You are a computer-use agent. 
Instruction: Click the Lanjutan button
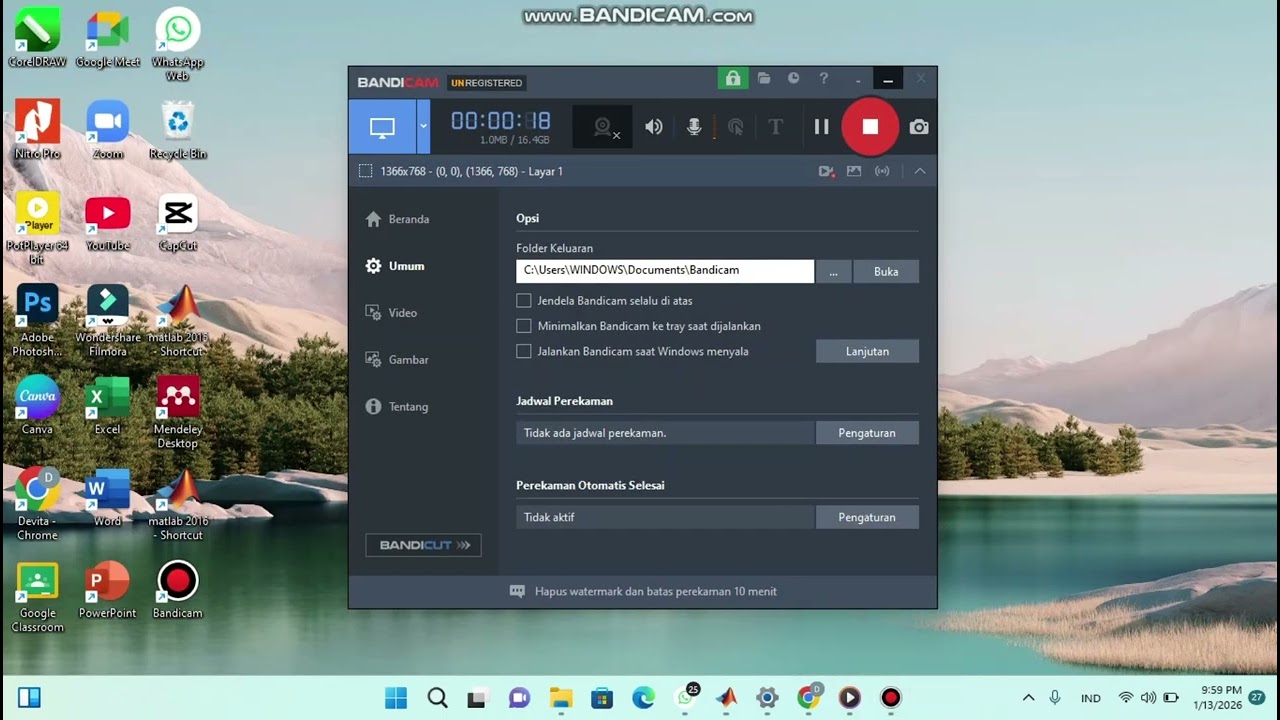pyautogui.click(x=867, y=351)
